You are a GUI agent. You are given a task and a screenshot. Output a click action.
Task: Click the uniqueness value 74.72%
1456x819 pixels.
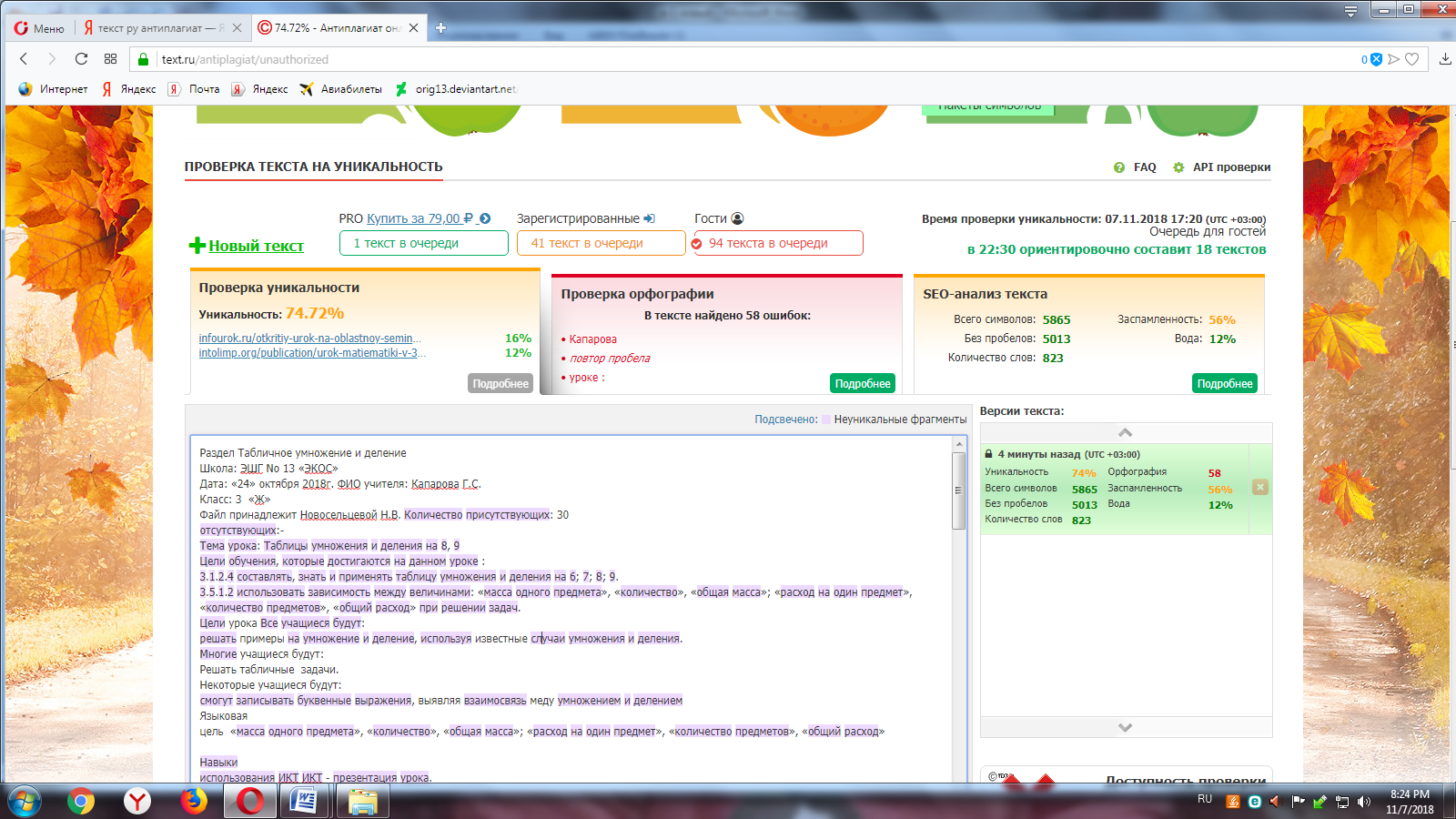click(x=315, y=313)
